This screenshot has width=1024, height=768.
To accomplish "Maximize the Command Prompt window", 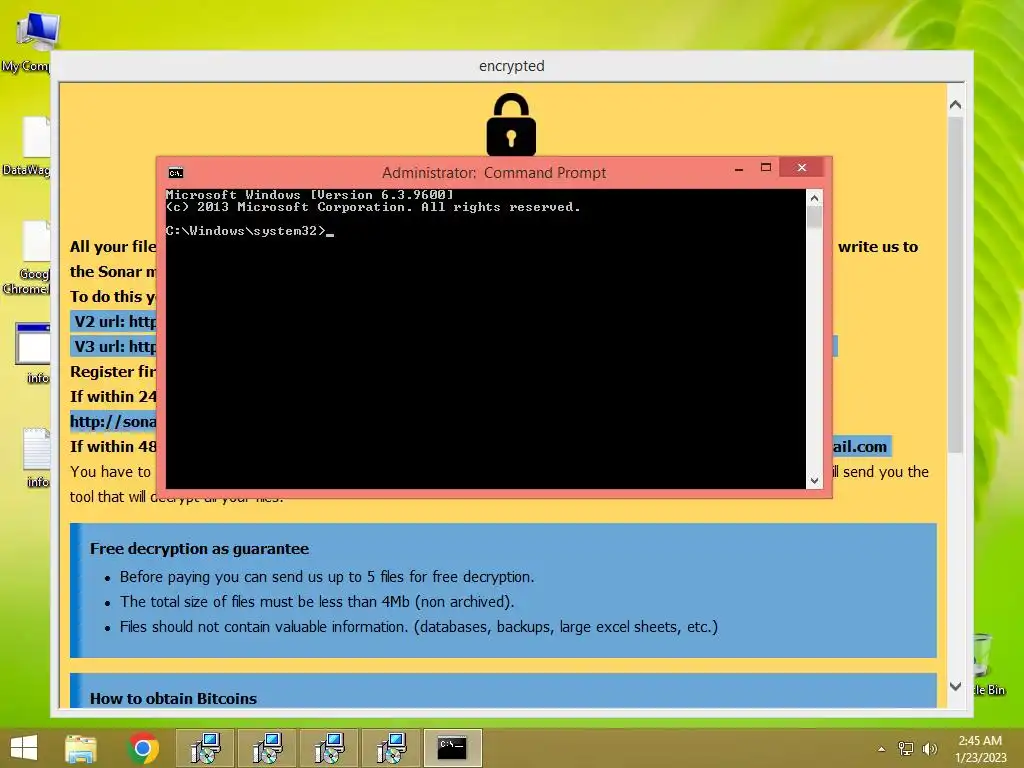I will point(766,168).
